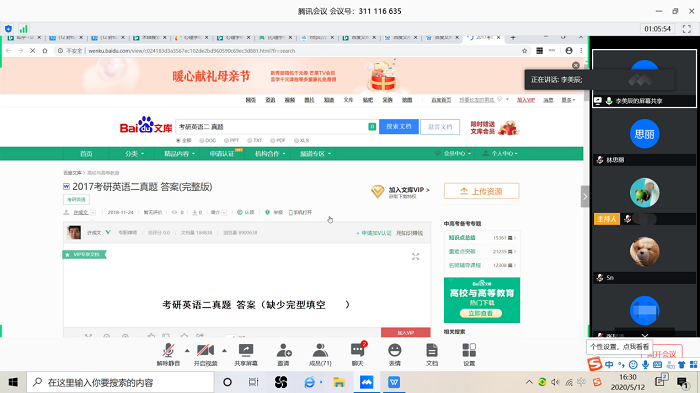This screenshot has height=393, width=700.
Task: Expand audio options arrow beside microphone
Action: pos(187,350)
